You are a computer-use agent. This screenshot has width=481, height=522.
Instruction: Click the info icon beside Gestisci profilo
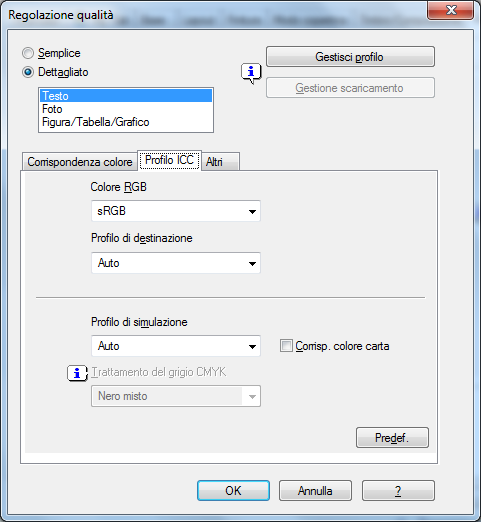tap(251, 72)
